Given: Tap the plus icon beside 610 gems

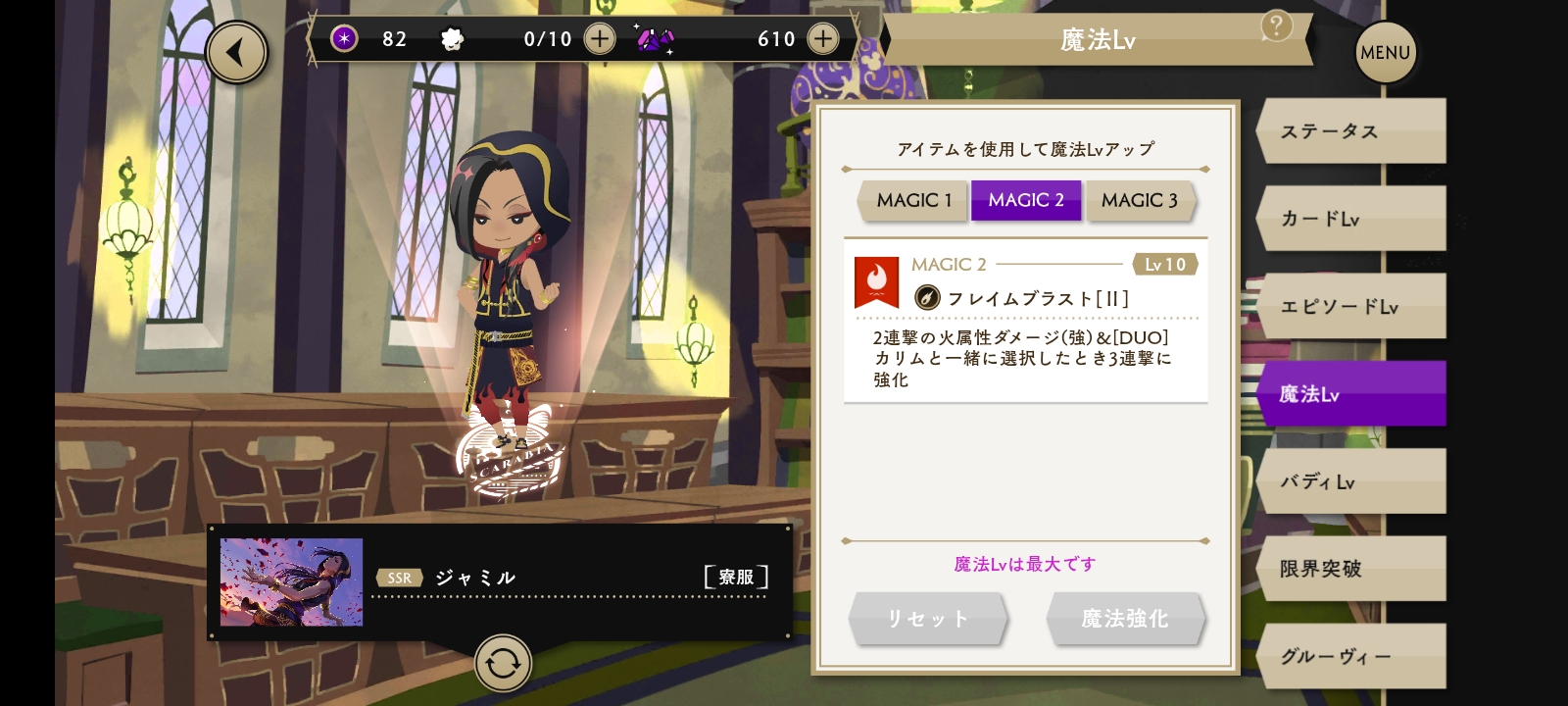Looking at the screenshot, I should pos(823,38).
